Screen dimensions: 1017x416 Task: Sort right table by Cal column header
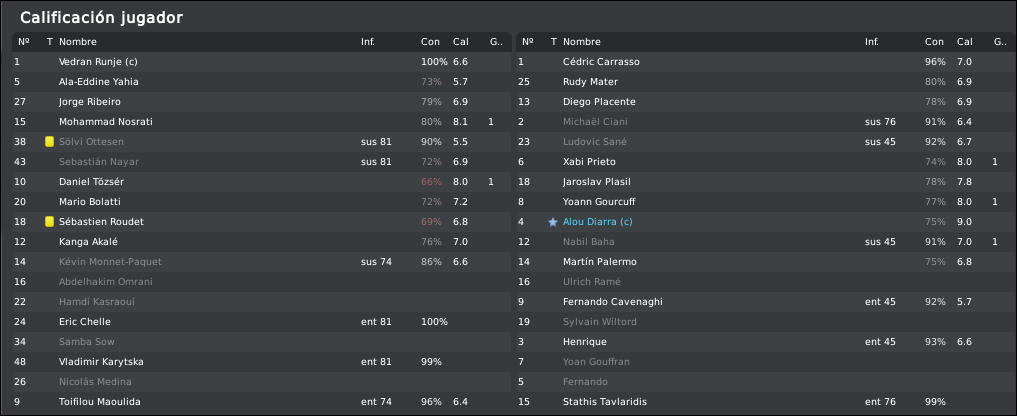pyautogui.click(x=964, y=42)
